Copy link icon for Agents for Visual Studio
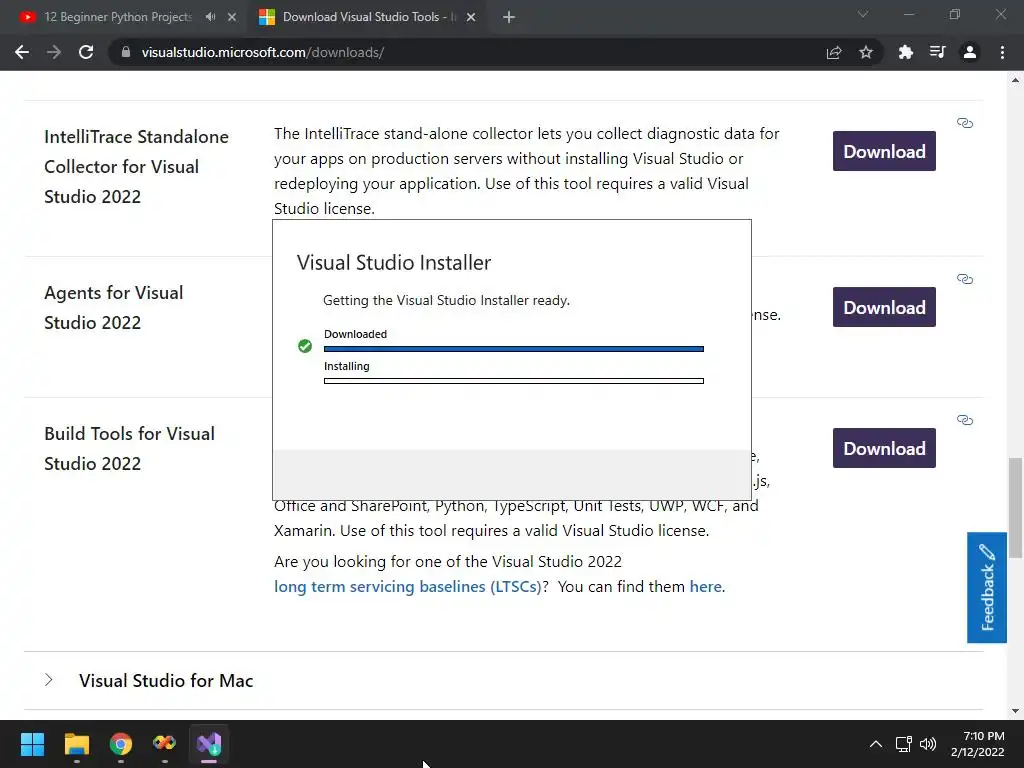Image resolution: width=1024 pixels, height=768 pixels. click(965, 279)
